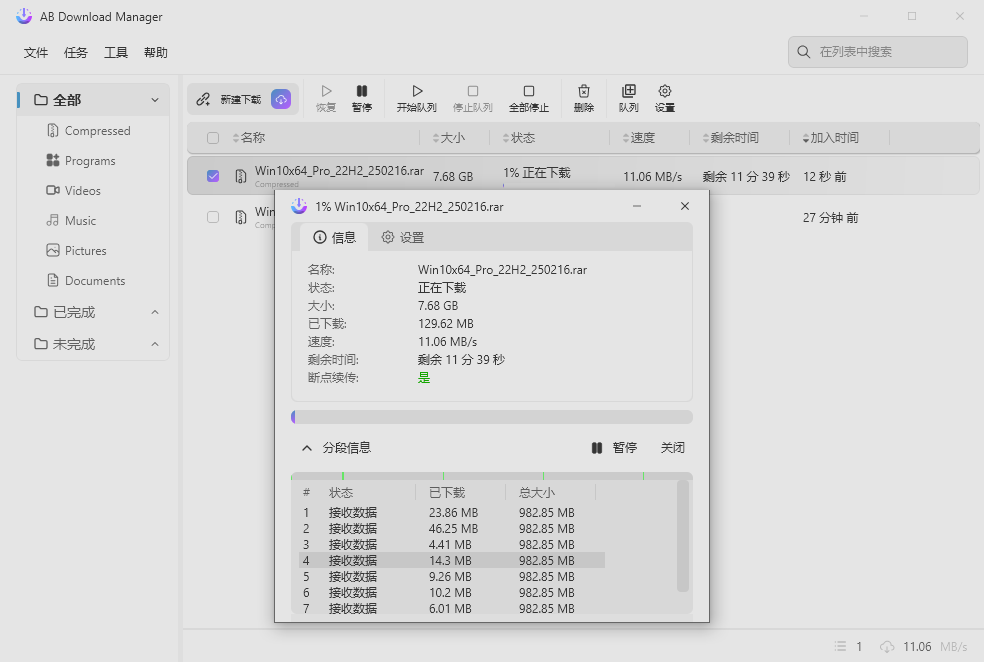Sort by 大小 column header
Image resolution: width=984 pixels, height=662 pixels.
449,138
